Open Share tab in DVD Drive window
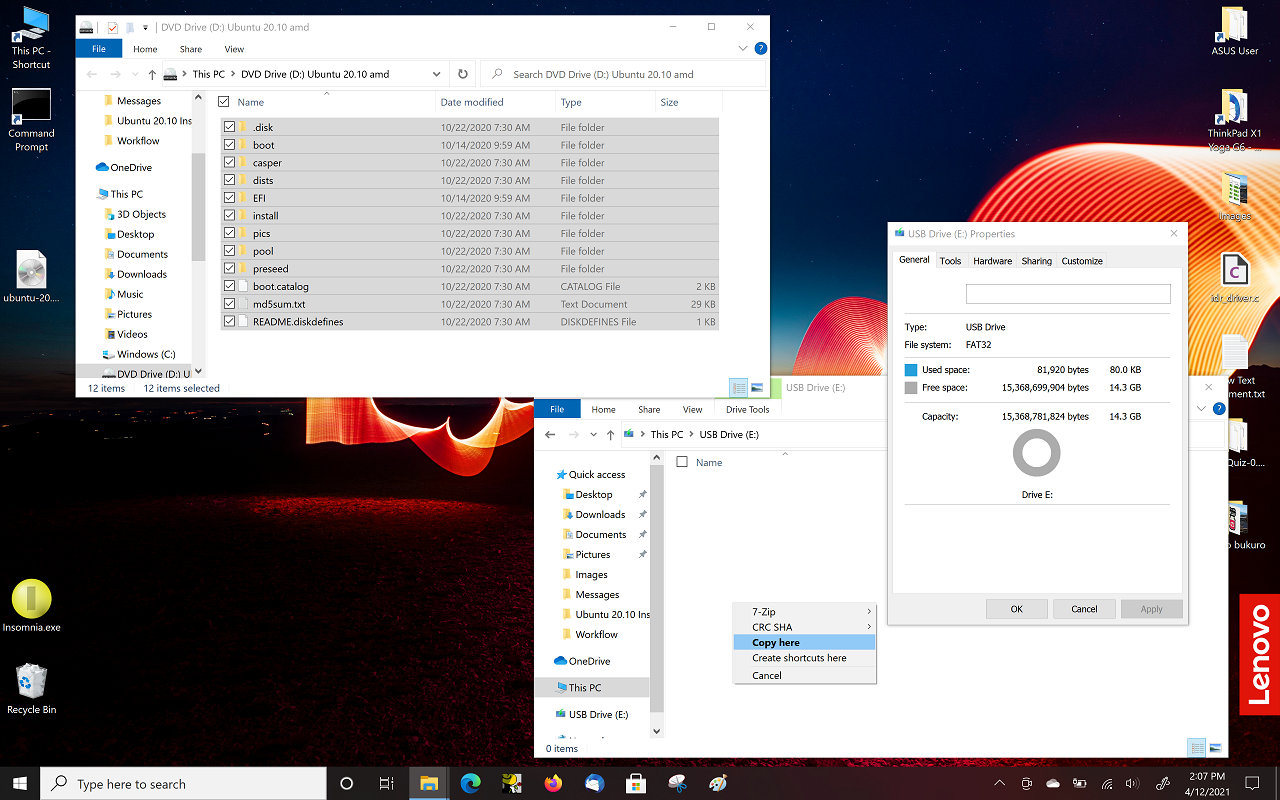1280x800 pixels. [191, 49]
